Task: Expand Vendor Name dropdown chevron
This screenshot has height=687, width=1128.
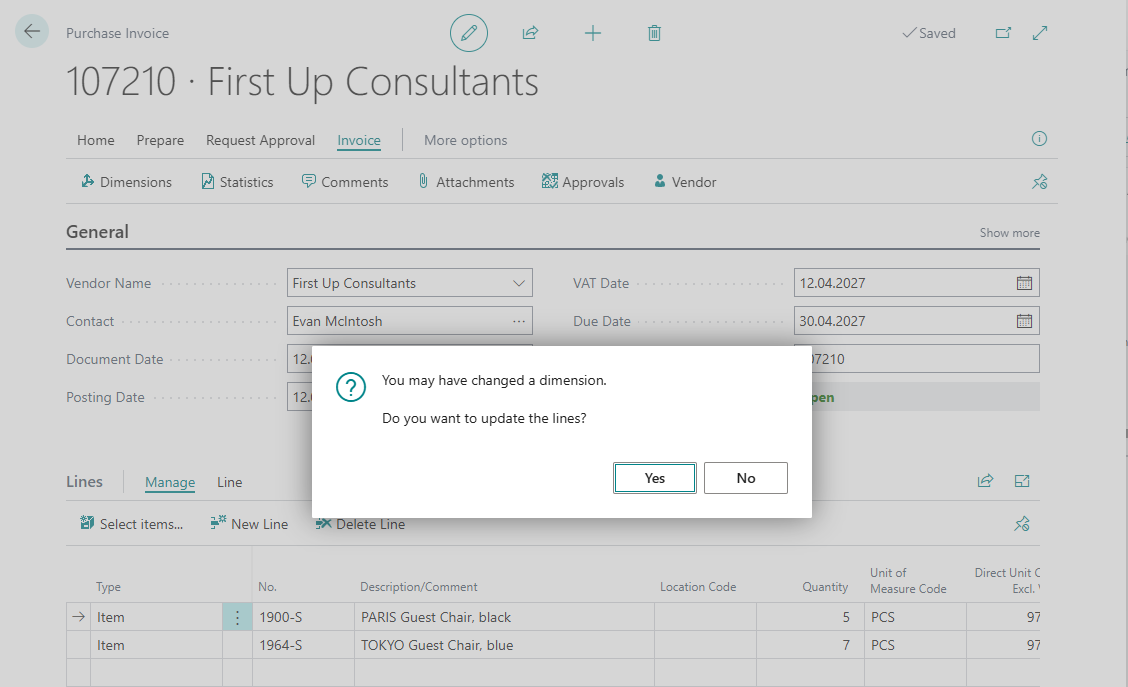Action: tap(519, 283)
